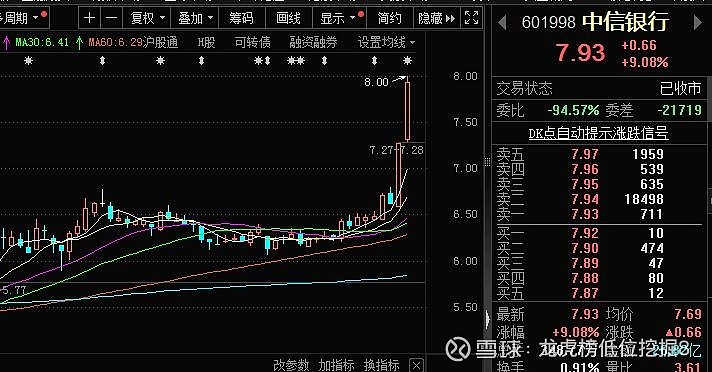Click the 均价 value 7.69
The height and width of the screenshot is (372, 712).
coord(687,314)
